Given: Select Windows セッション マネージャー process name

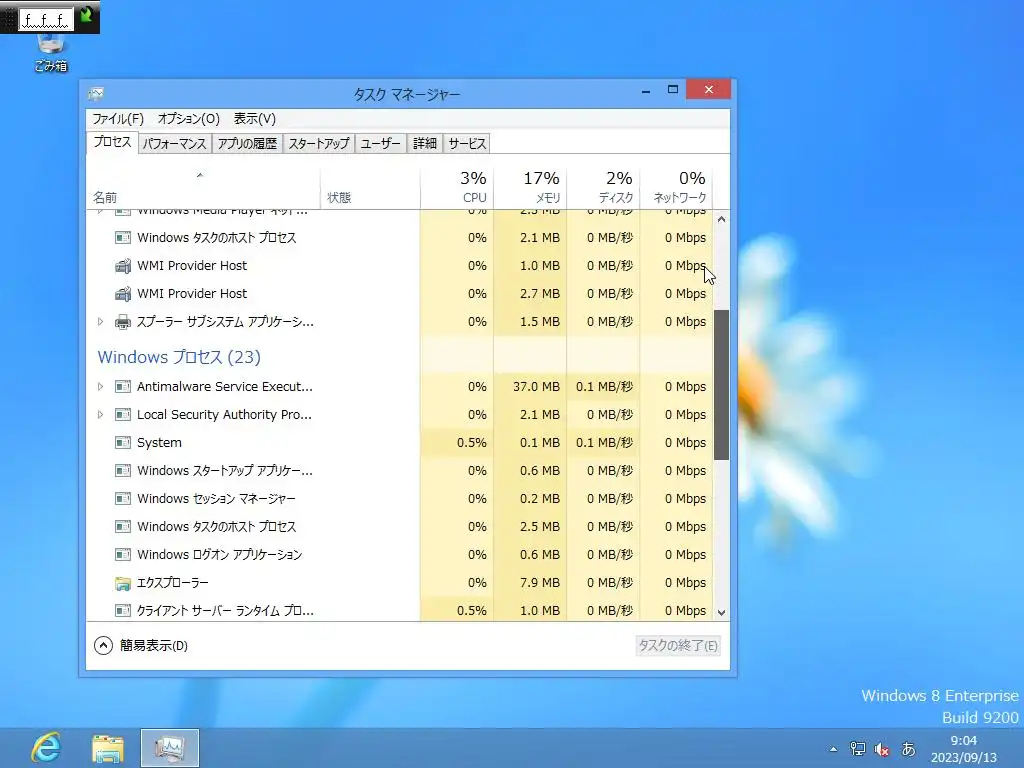Looking at the screenshot, I should click(x=216, y=499).
